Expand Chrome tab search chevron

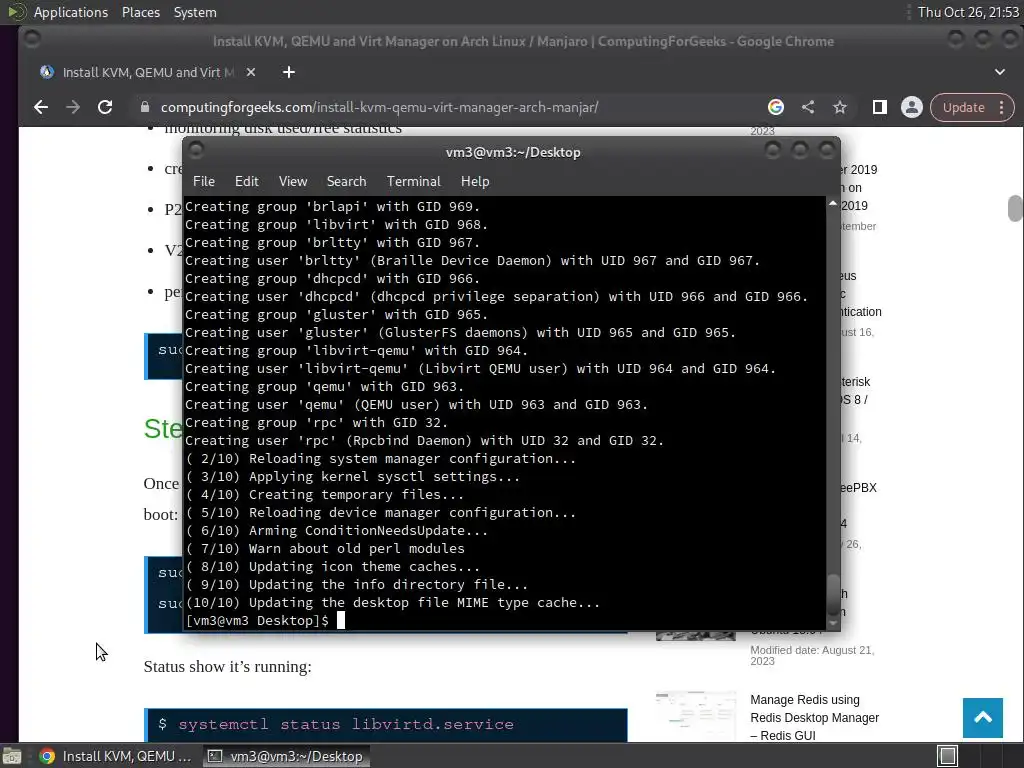tap(1000, 72)
